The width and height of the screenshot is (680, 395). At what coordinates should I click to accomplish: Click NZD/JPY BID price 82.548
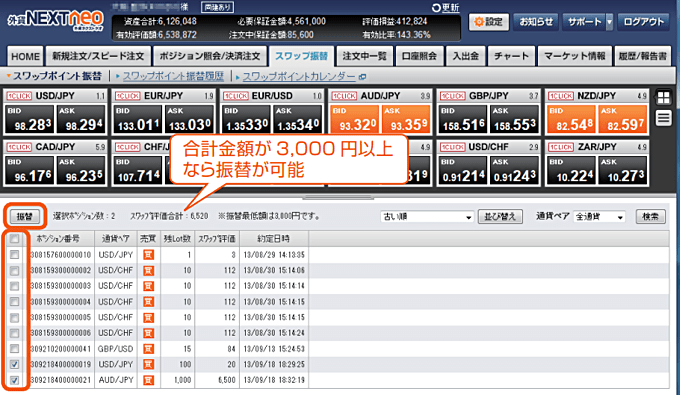tap(572, 119)
